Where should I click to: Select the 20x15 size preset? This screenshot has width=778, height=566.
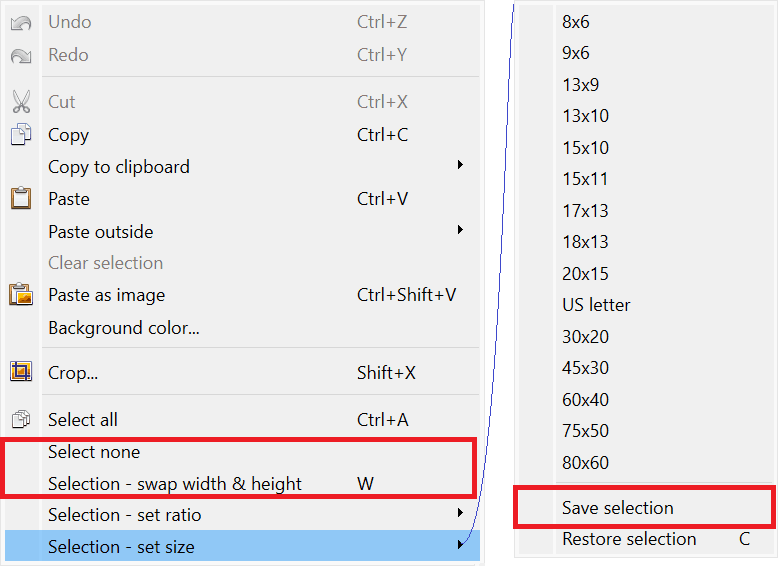(585, 274)
